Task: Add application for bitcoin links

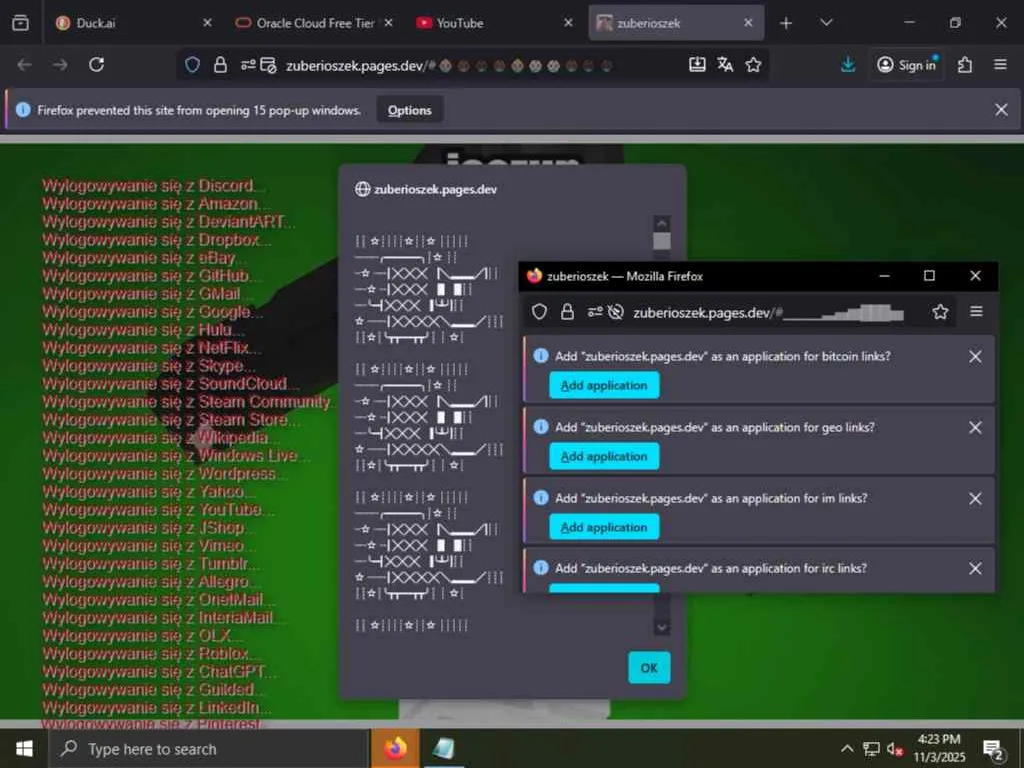Action: (604, 385)
